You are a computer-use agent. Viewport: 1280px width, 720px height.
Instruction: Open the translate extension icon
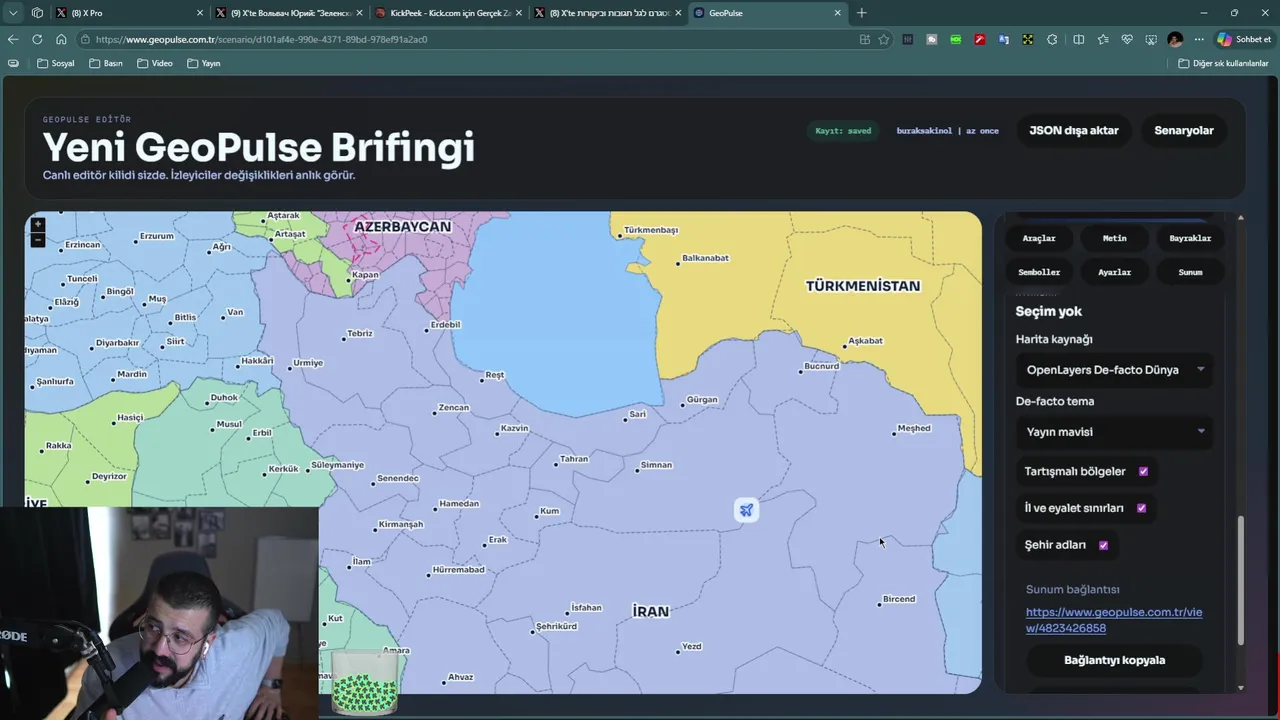(x=1004, y=39)
